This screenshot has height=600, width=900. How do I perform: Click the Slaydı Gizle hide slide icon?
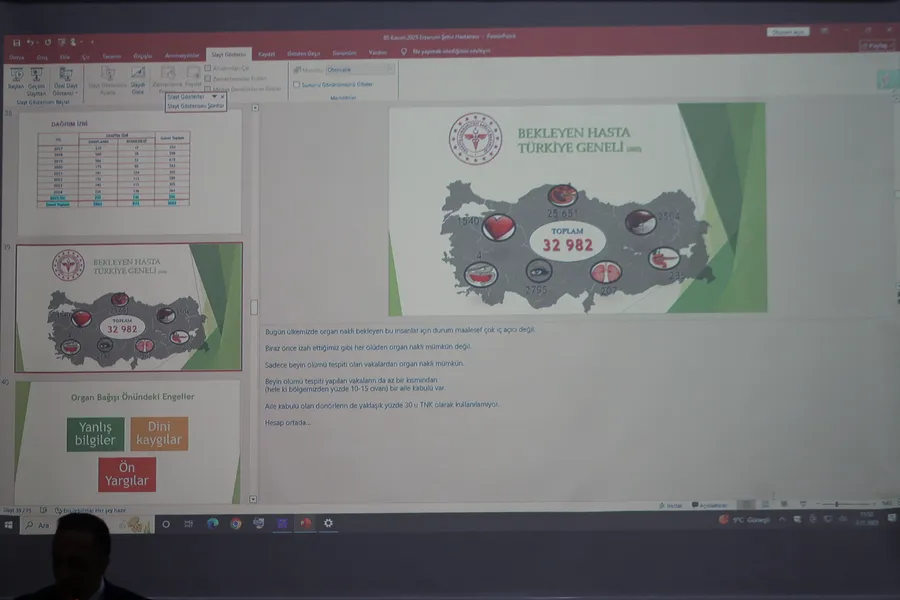tap(138, 78)
